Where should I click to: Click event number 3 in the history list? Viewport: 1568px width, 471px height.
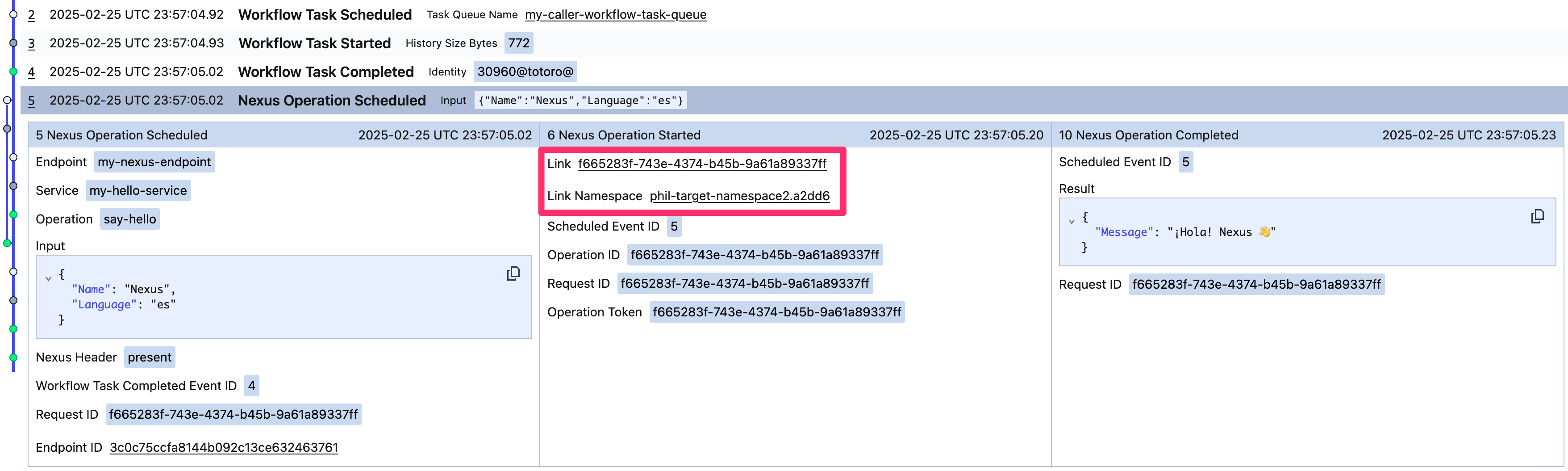tap(31, 42)
